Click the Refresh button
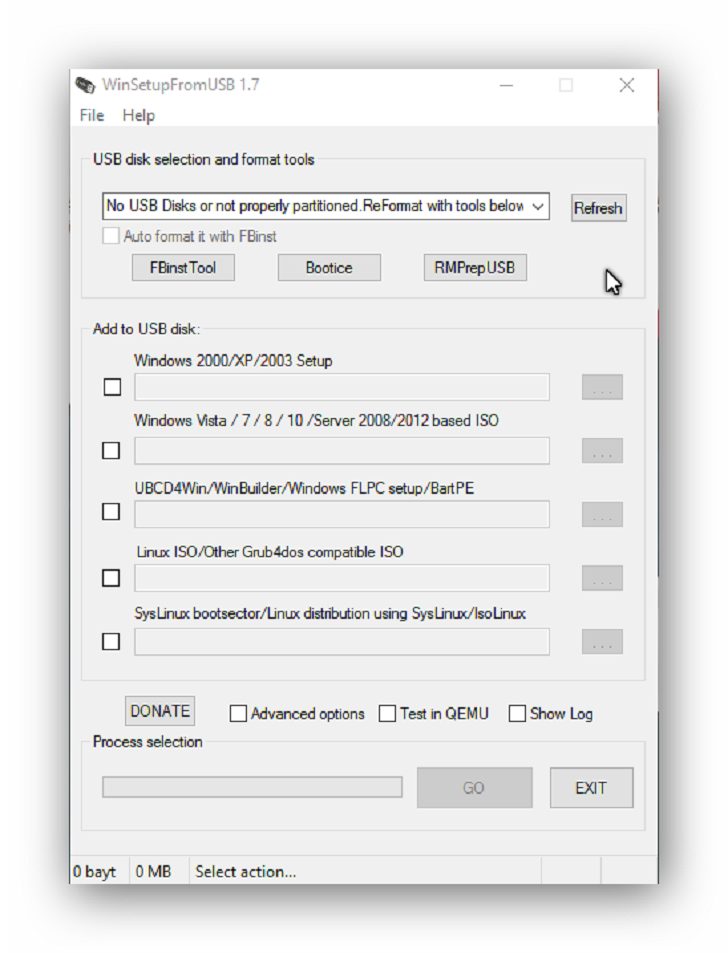The image size is (728, 953). pyautogui.click(x=599, y=208)
